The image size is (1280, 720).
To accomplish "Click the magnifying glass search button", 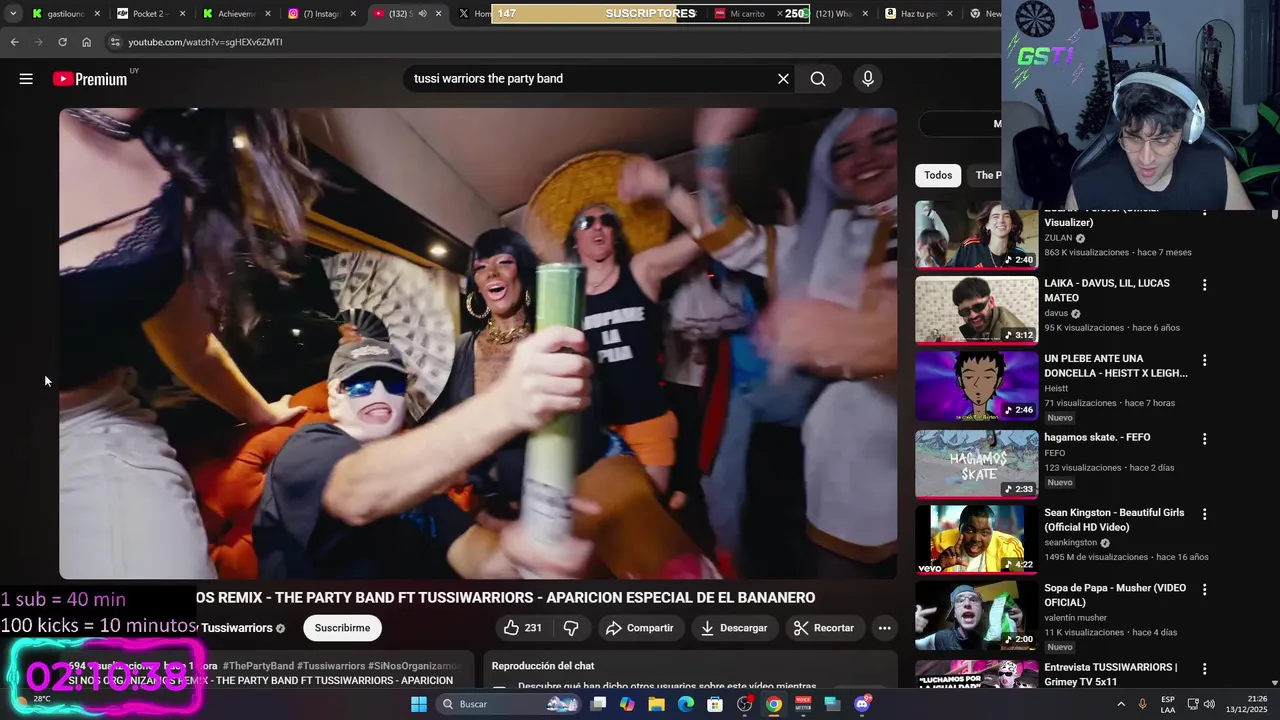I will pyautogui.click(x=818, y=79).
